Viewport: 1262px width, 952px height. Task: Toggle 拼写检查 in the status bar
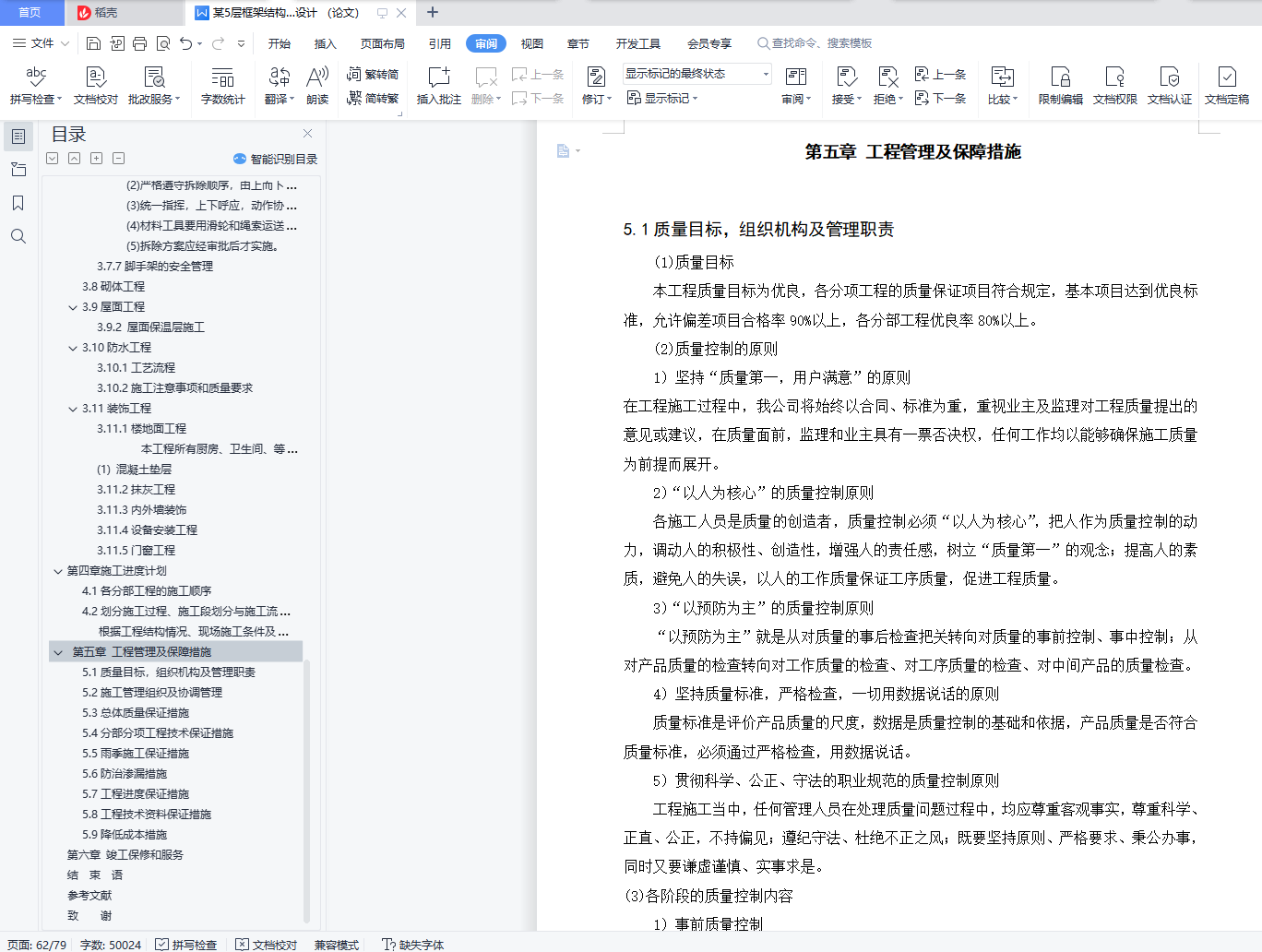(186, 945)
